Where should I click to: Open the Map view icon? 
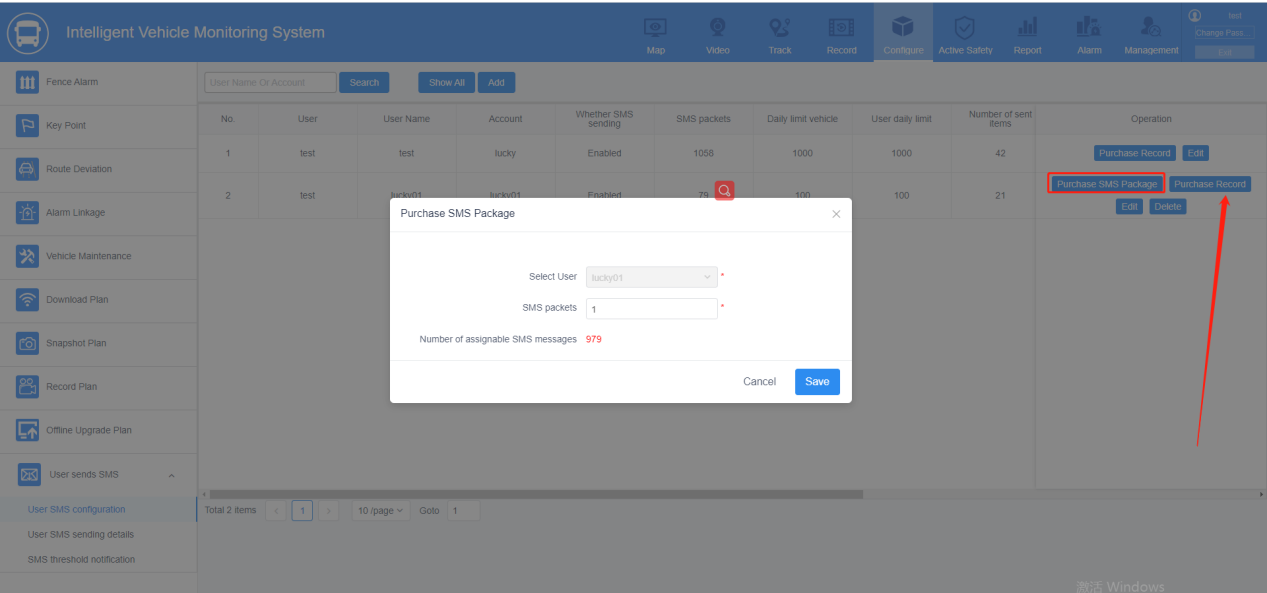click(x=655, y=28)
